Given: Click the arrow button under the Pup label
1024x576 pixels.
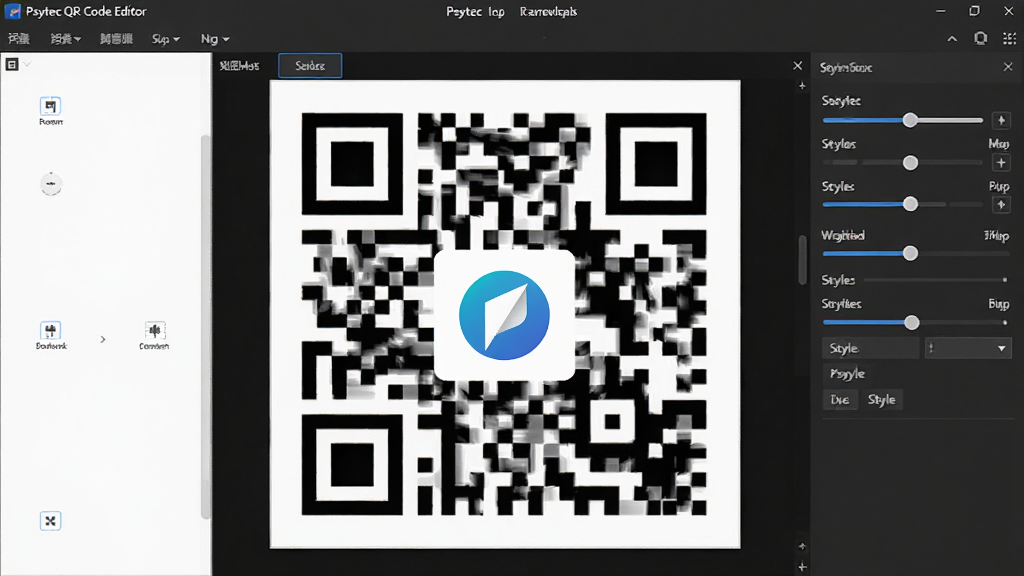Looking at the screenshot, I should 1000,204.
